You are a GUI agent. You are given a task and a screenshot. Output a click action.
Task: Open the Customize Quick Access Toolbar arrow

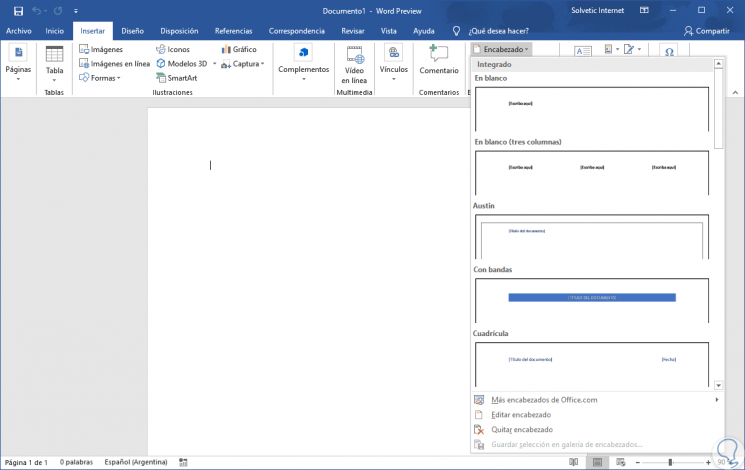coord(76,10)
